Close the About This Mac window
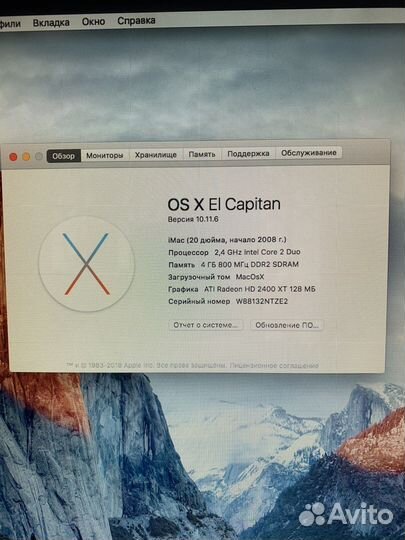Image resolution: width=405 pixels, height=540 pixels. coord(13,157)
